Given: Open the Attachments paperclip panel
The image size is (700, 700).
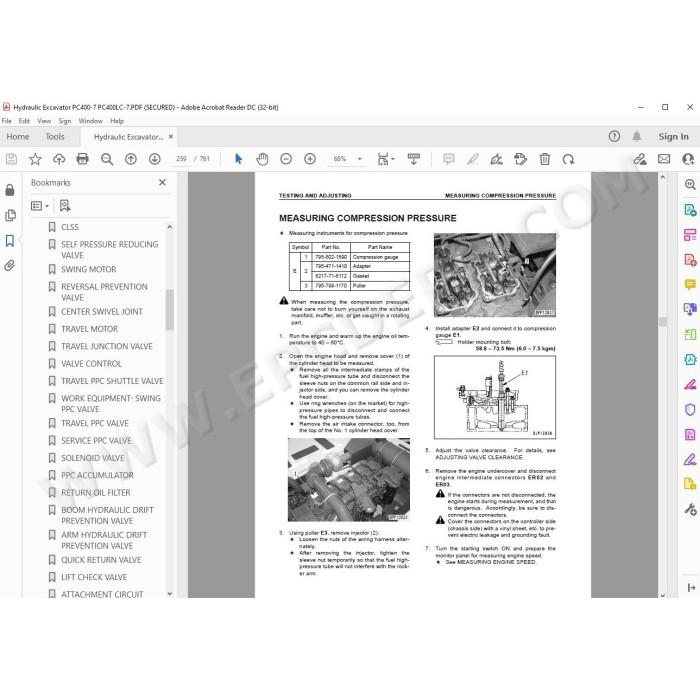Looking at the screenshot, I should [10, 266].
